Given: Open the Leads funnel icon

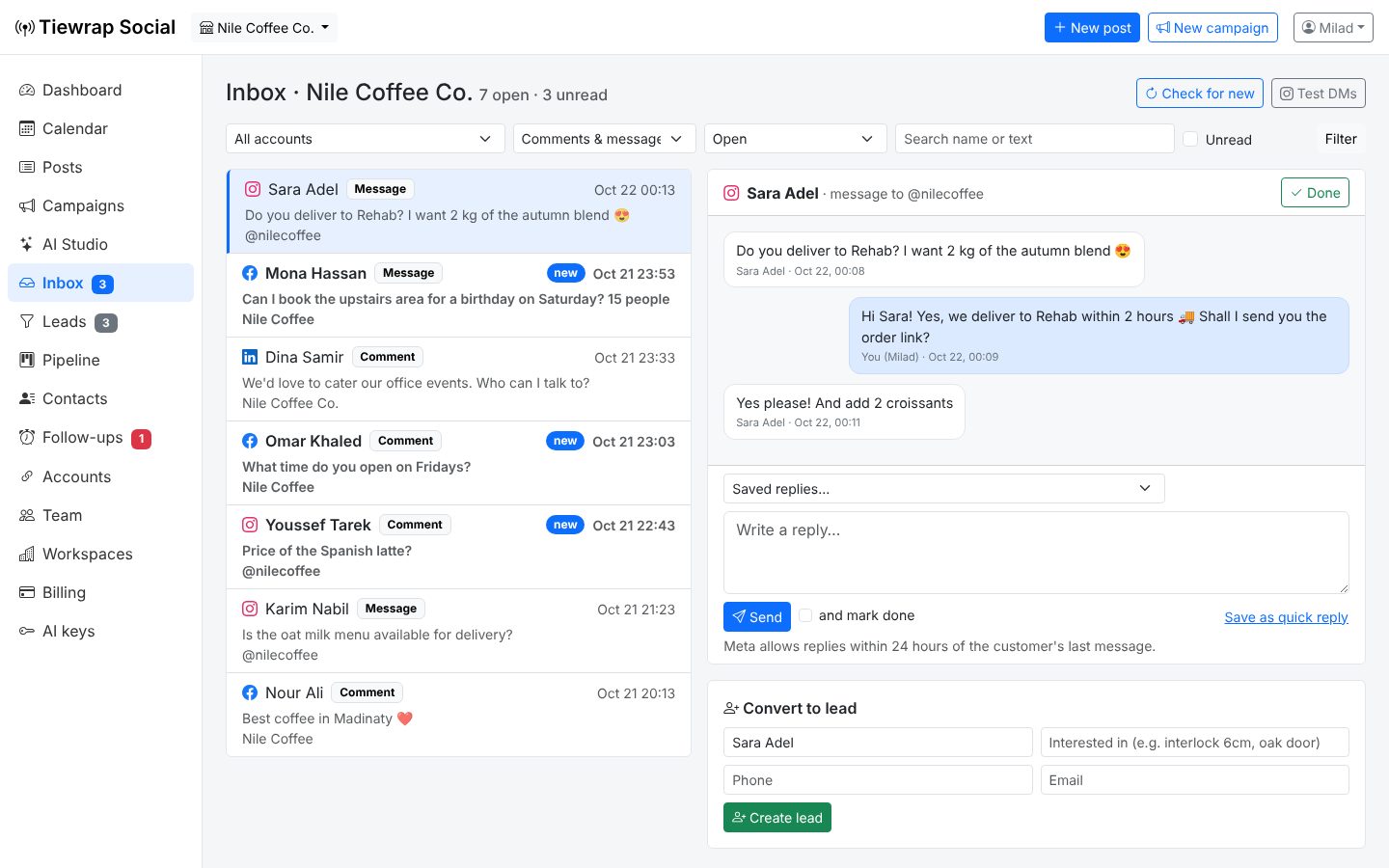Looking at the screenshot, I should coord(27,321).
